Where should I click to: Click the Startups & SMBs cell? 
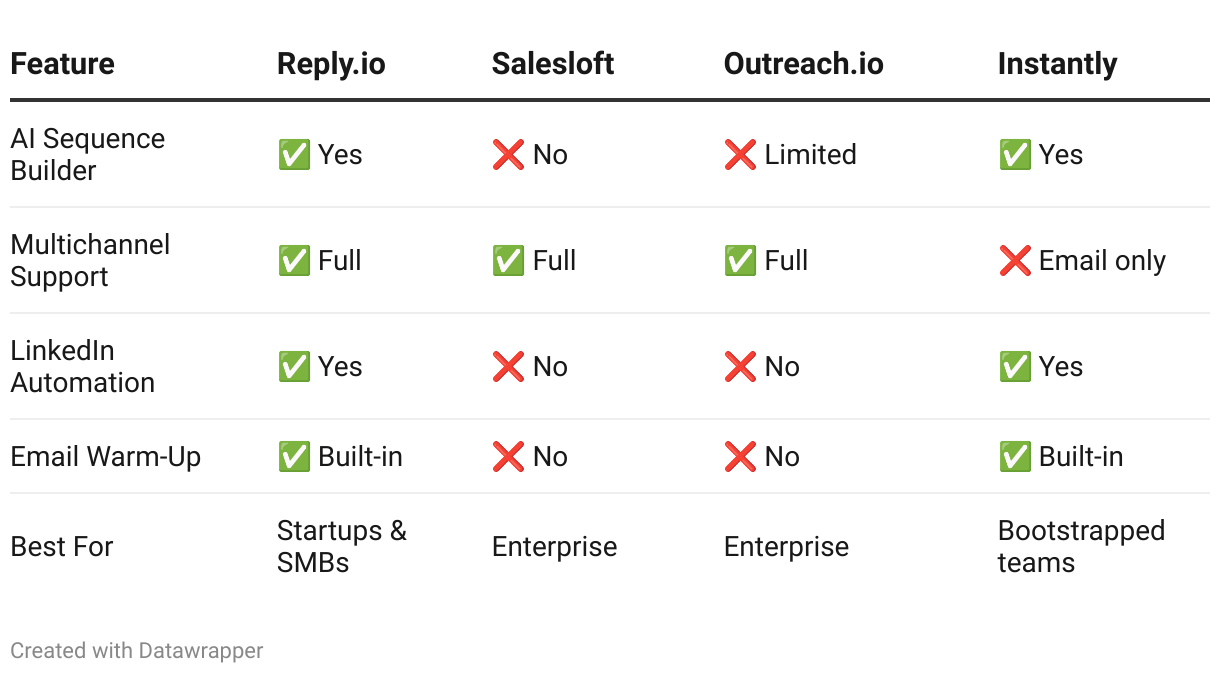click(x=341, y=546)
